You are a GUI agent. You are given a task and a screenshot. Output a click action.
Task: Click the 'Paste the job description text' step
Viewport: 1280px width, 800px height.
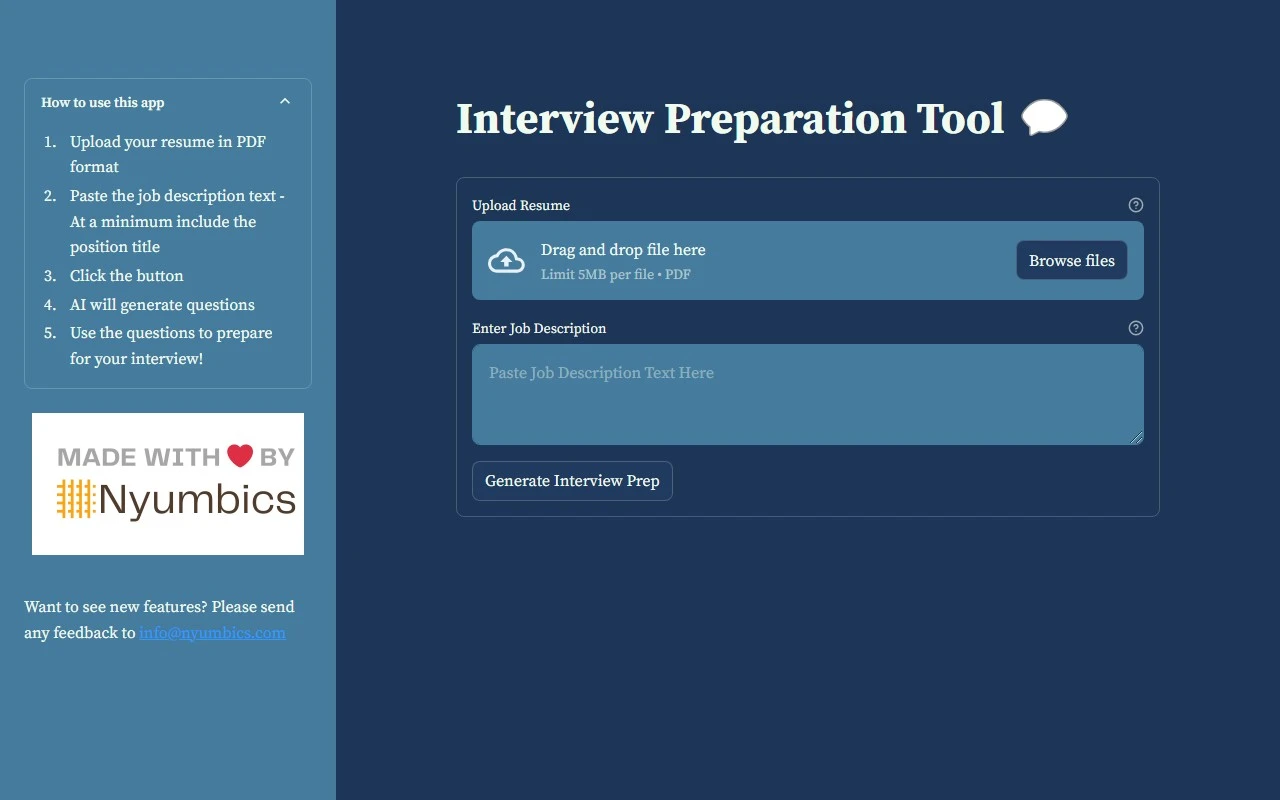(177, 221)
